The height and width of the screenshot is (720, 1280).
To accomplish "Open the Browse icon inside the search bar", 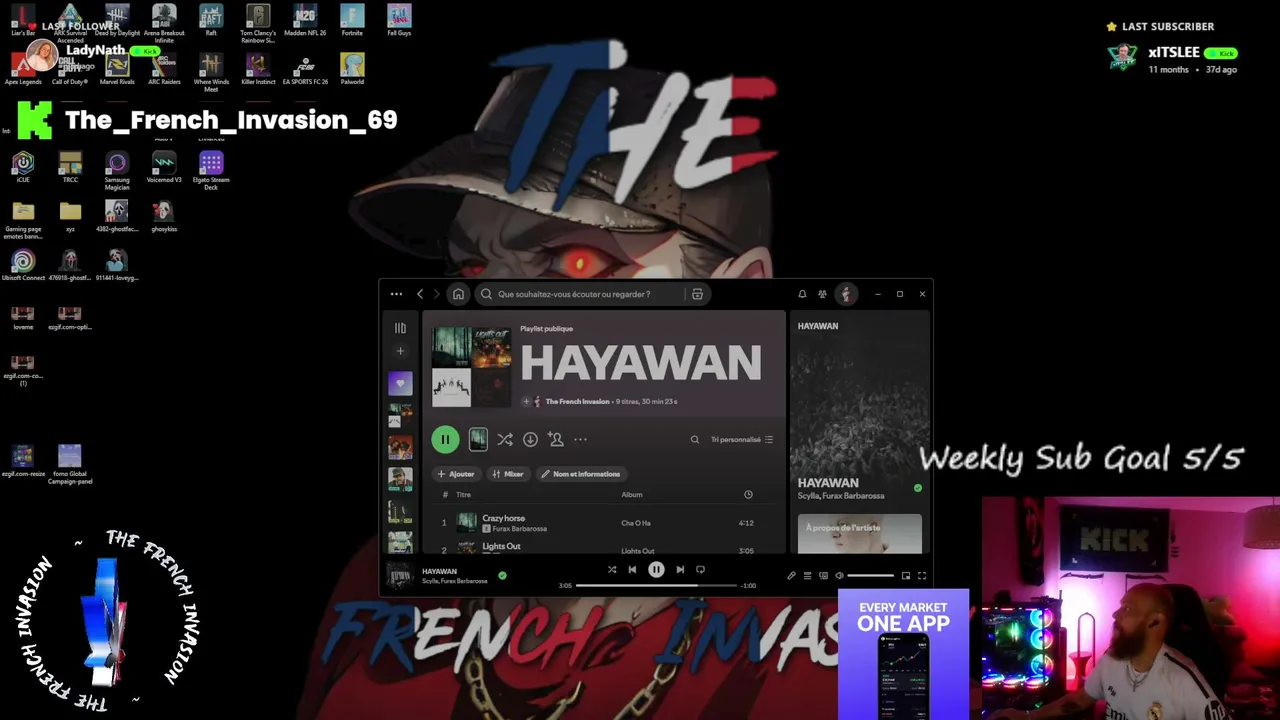I will tap(697, 294).
